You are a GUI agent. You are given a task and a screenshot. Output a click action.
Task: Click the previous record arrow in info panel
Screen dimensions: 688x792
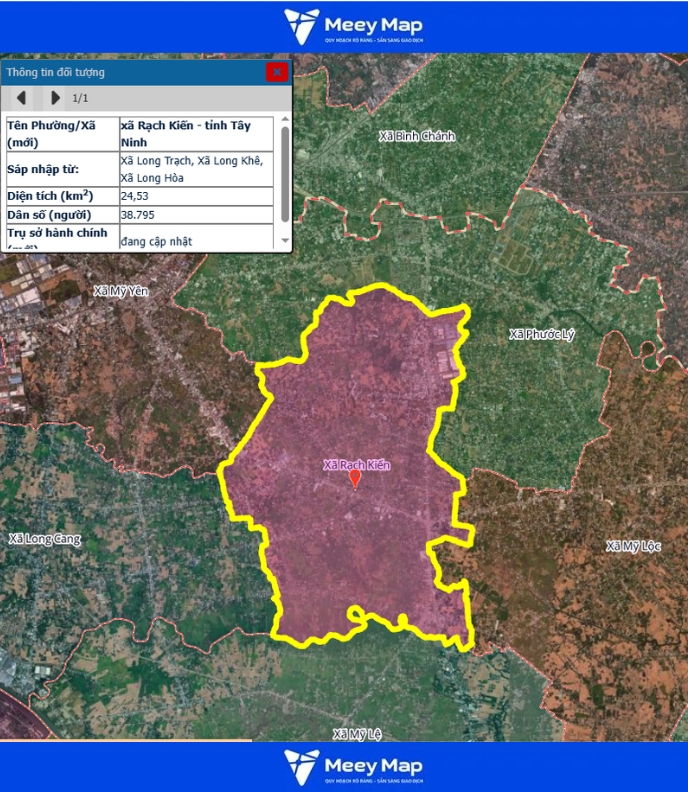coord(22,98)
